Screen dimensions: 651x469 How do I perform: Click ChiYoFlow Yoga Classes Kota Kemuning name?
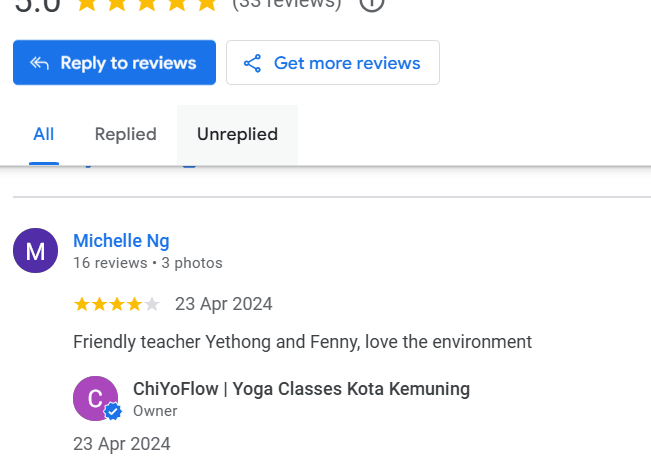[x=301, y=389]
